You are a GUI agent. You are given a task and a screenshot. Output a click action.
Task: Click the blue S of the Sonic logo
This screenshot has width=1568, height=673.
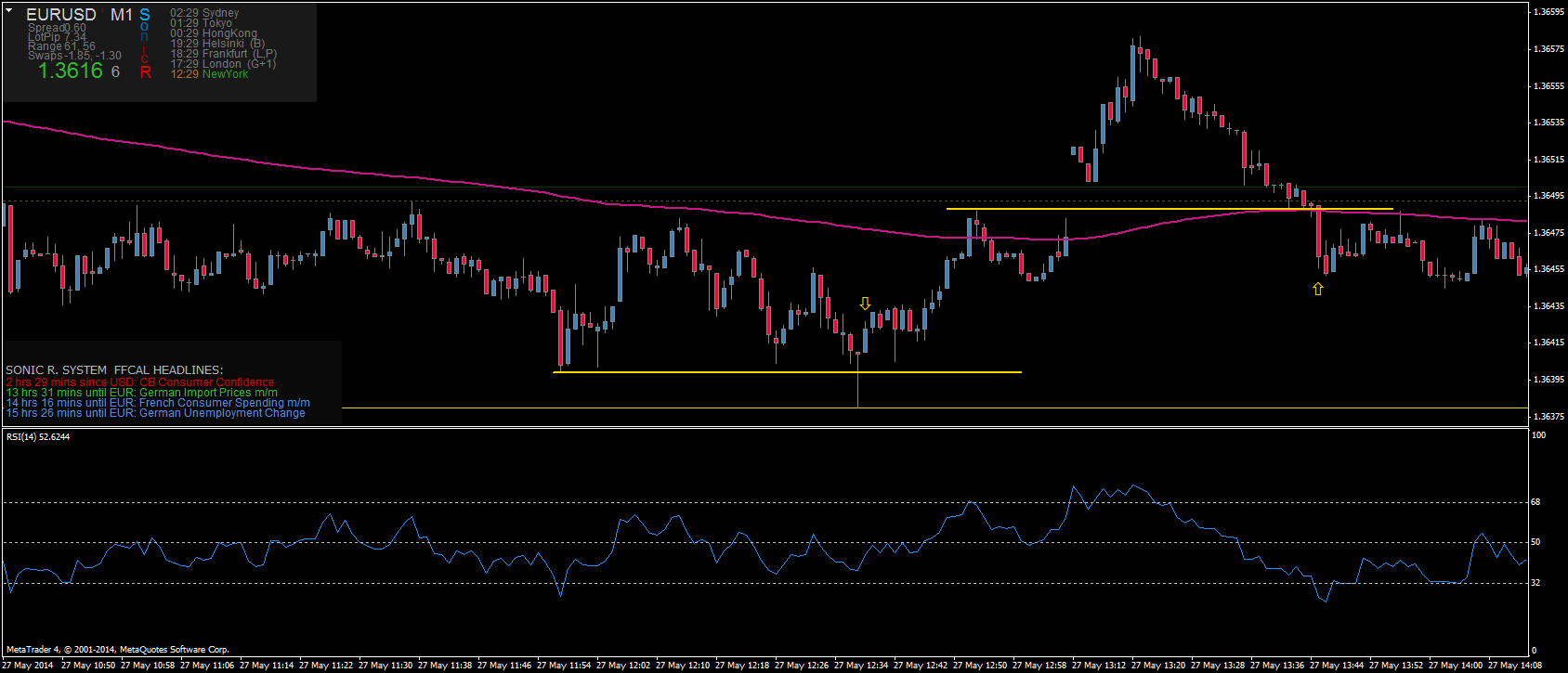(x=145, y=15)
